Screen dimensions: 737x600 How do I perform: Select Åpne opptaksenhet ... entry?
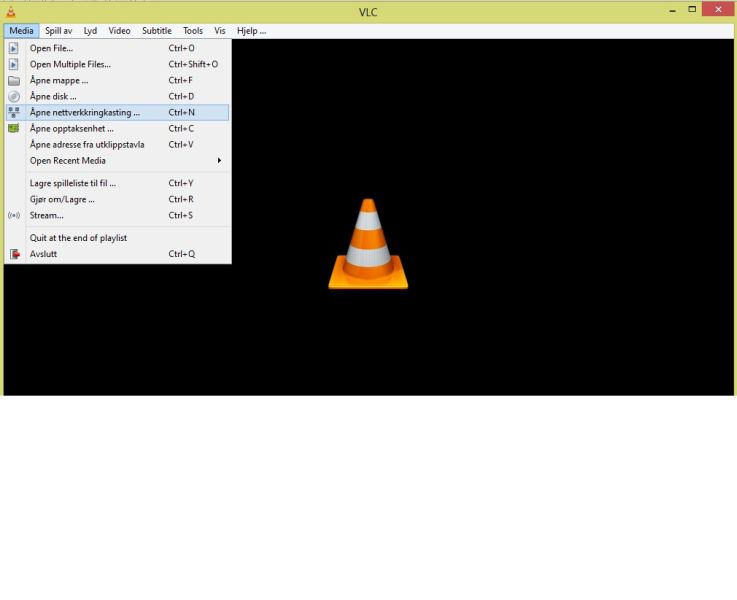(x=118, y=128)
